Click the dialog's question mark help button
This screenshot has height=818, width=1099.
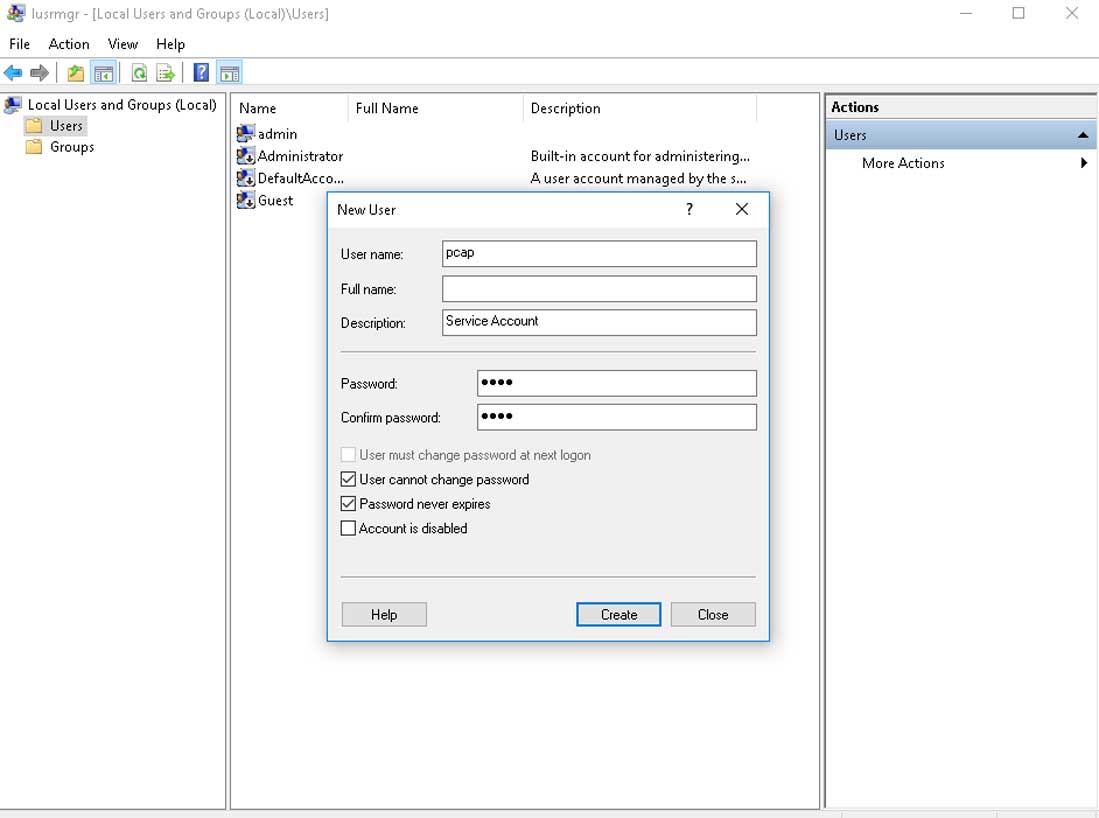pyautogui.click(x=689, y=209)
